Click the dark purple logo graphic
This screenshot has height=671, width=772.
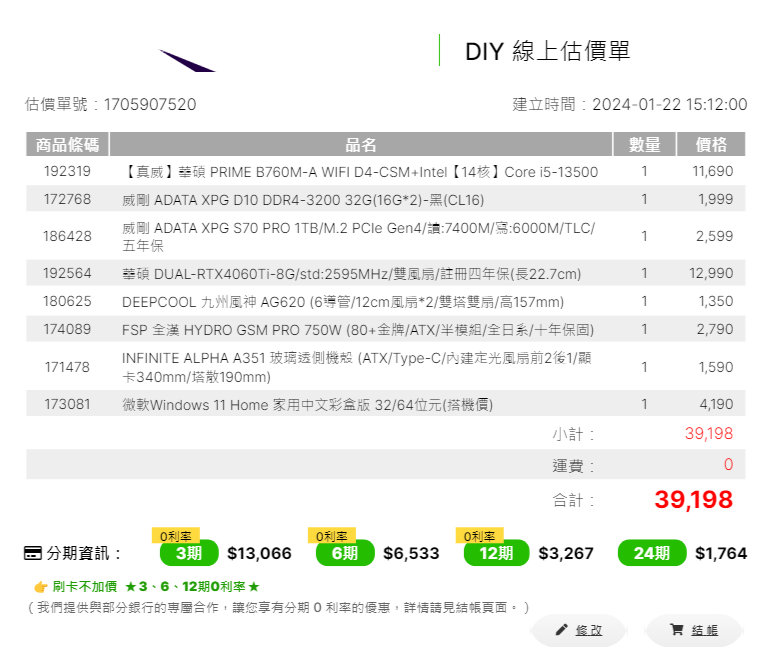tap(187, 61)
